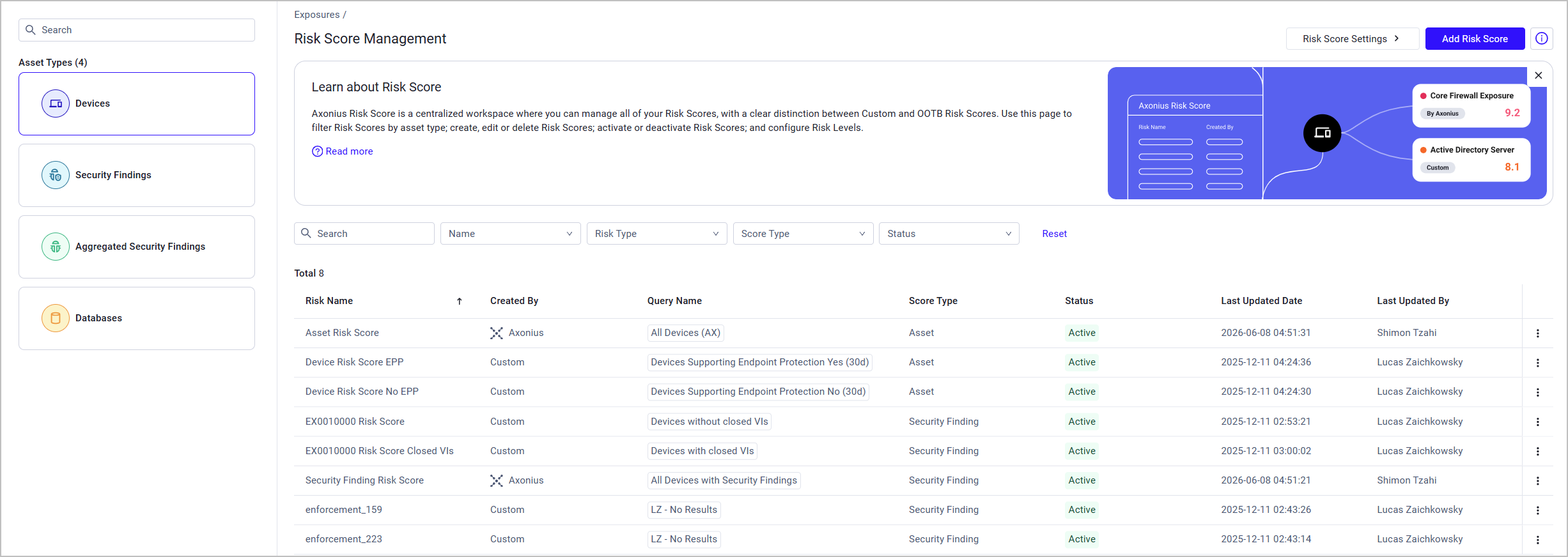Reset the table filters
The image size is (1568, 557).
tap(1054, 234)
